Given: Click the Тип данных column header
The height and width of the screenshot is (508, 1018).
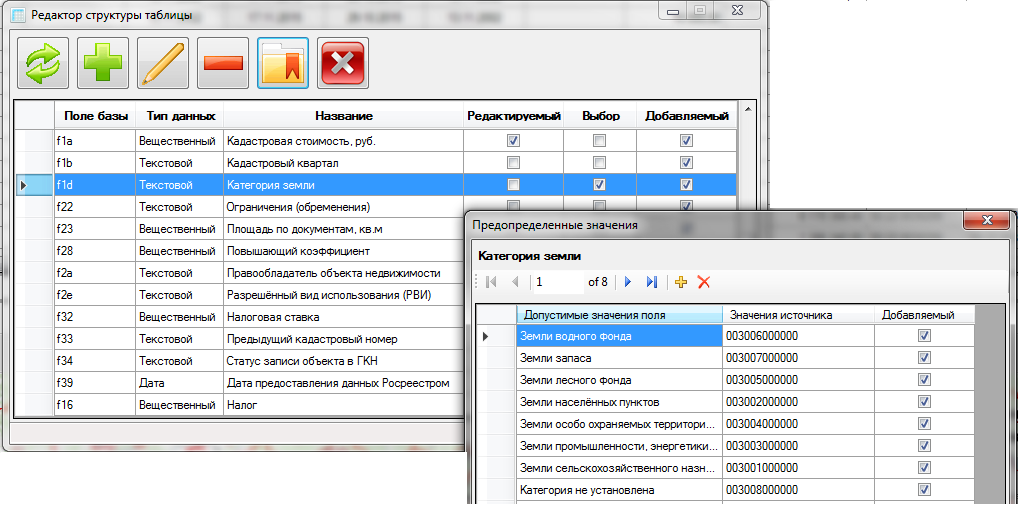Looking at the screenshot, I should point(180,116).
